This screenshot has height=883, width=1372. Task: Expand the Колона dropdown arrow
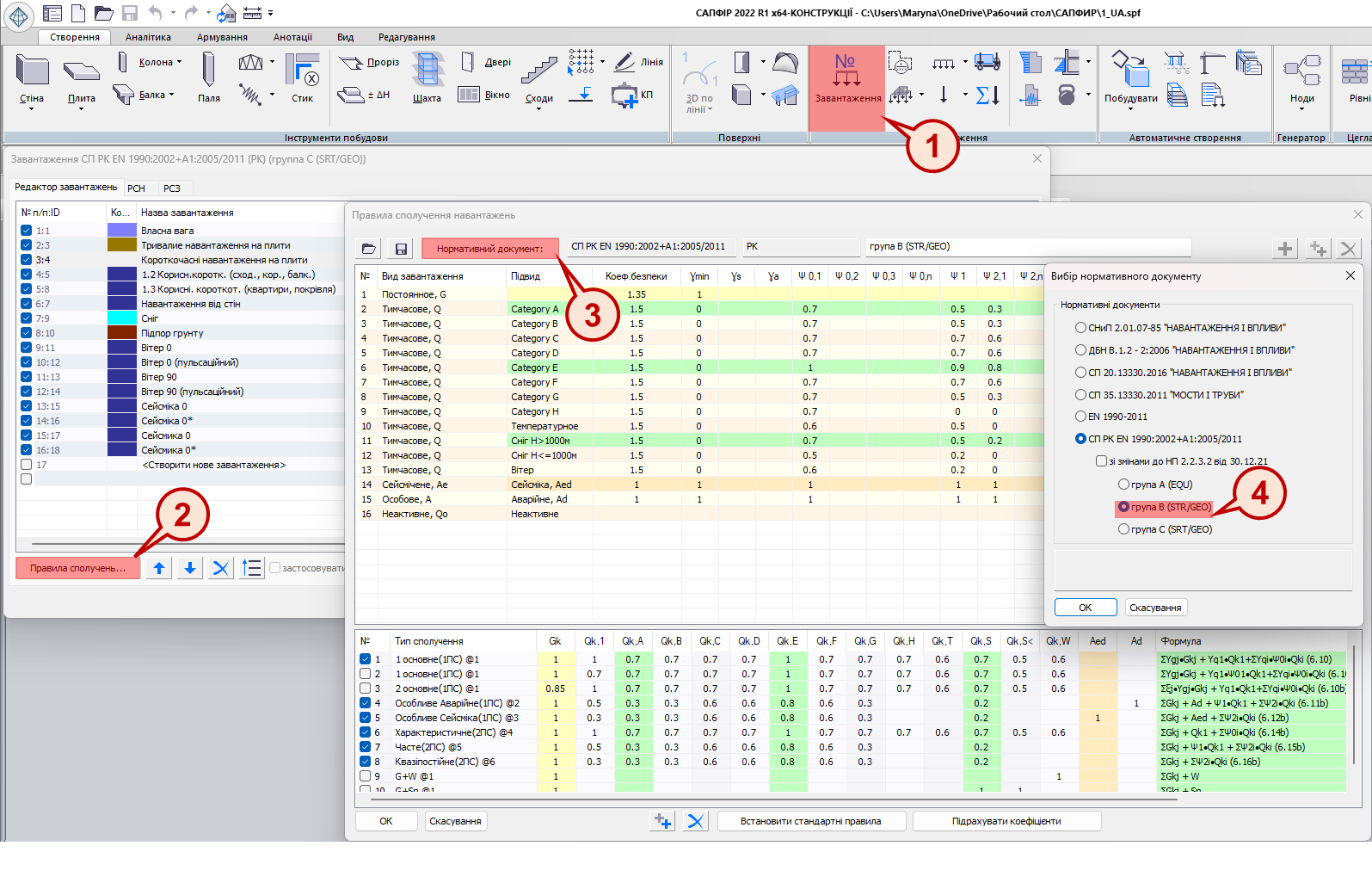pos(180,62)
